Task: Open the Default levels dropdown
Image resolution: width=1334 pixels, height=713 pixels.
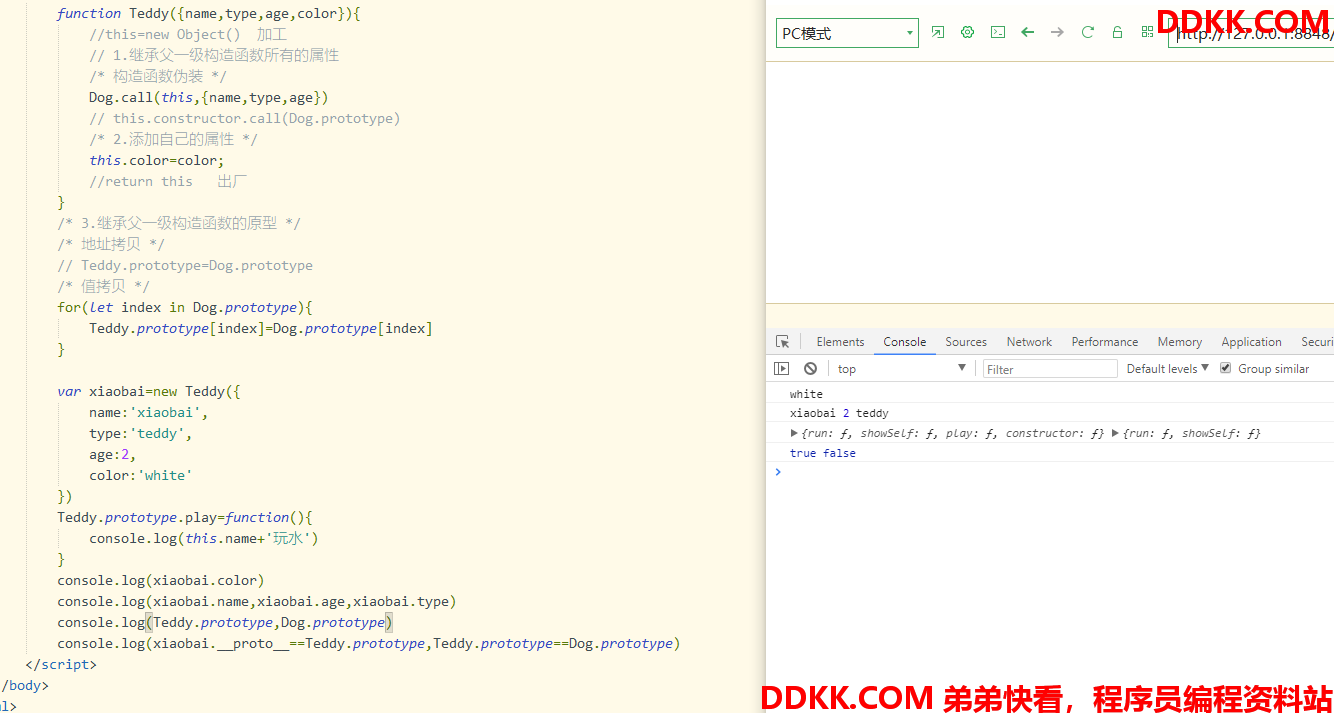Action: tap(1167, 369)
